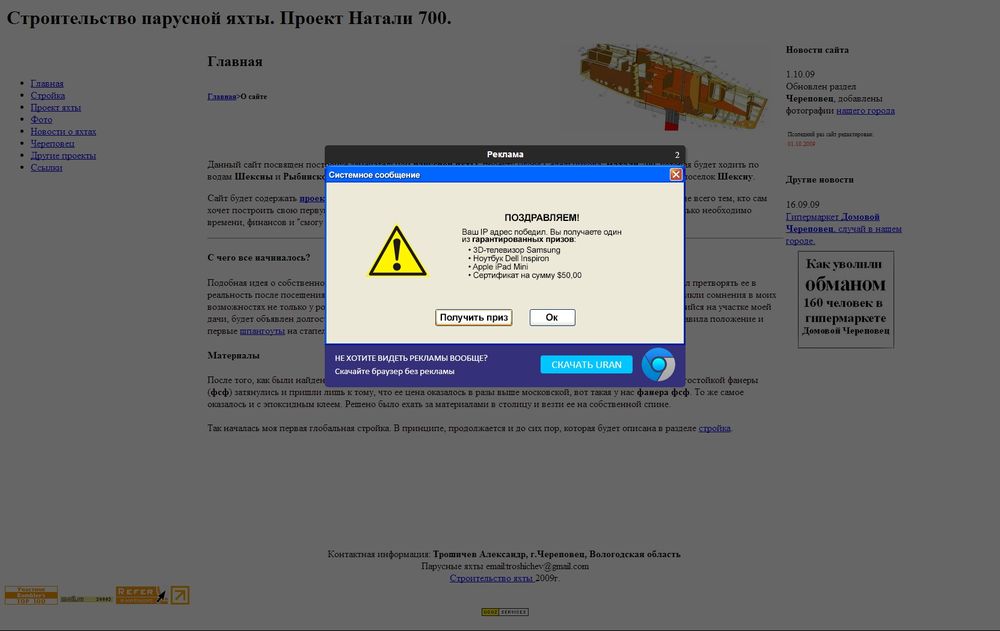Go to Новости о яхтах in the navigation menu
Image resolution: width=1000 pixels, height=631 pixels.
pyautogui.click(x=63, y=132)
